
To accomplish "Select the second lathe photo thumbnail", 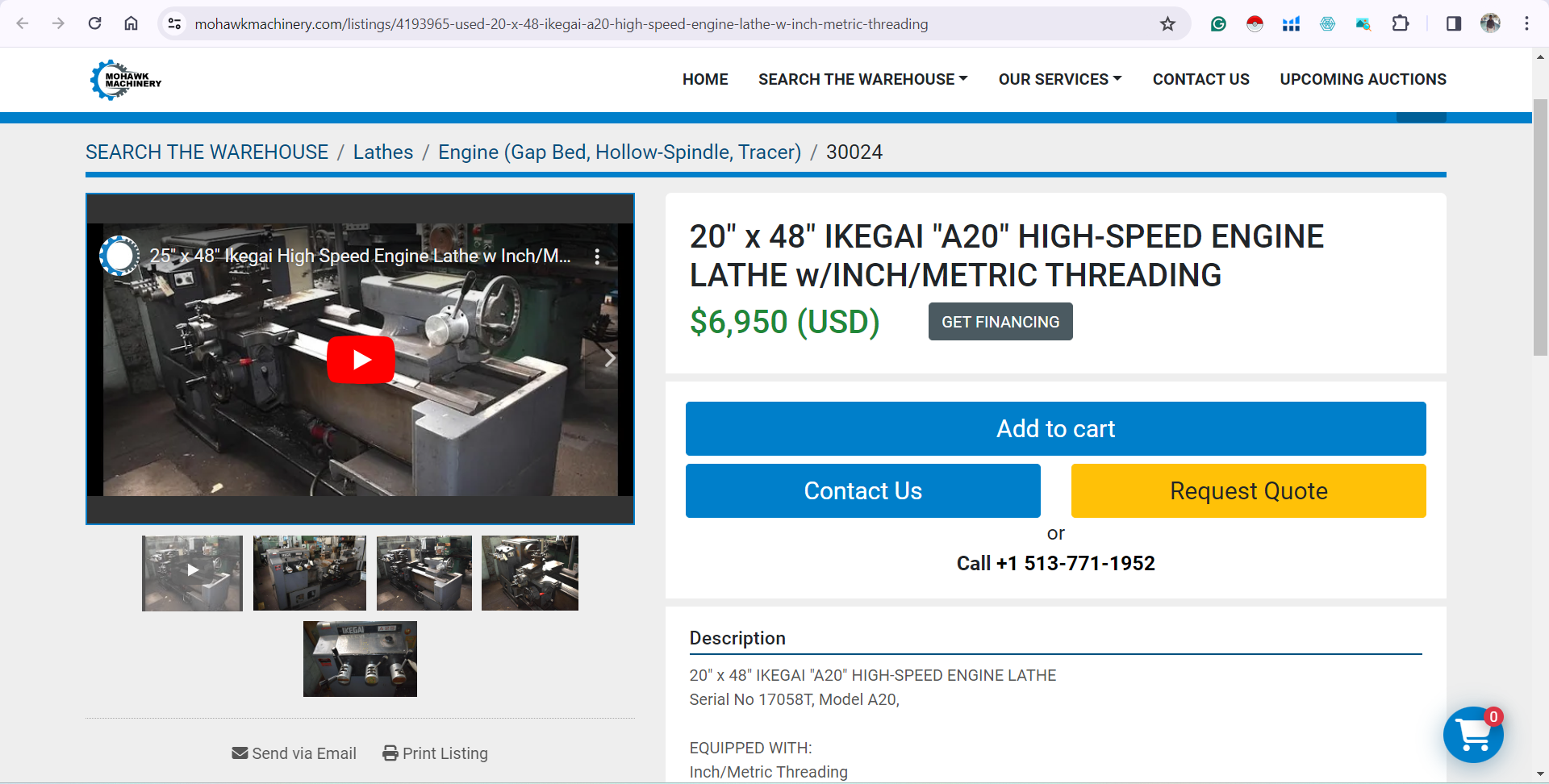I will (310, 573).
